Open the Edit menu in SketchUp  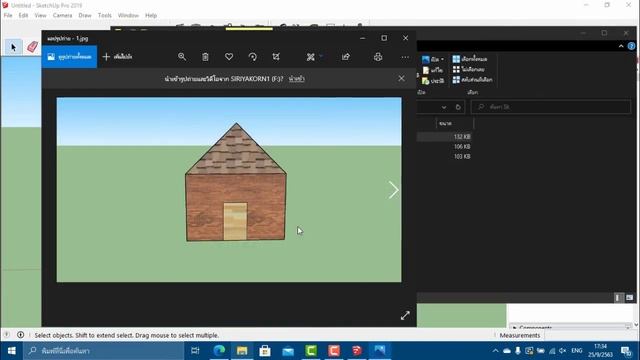pyautogui.click(x=23, y=15)
